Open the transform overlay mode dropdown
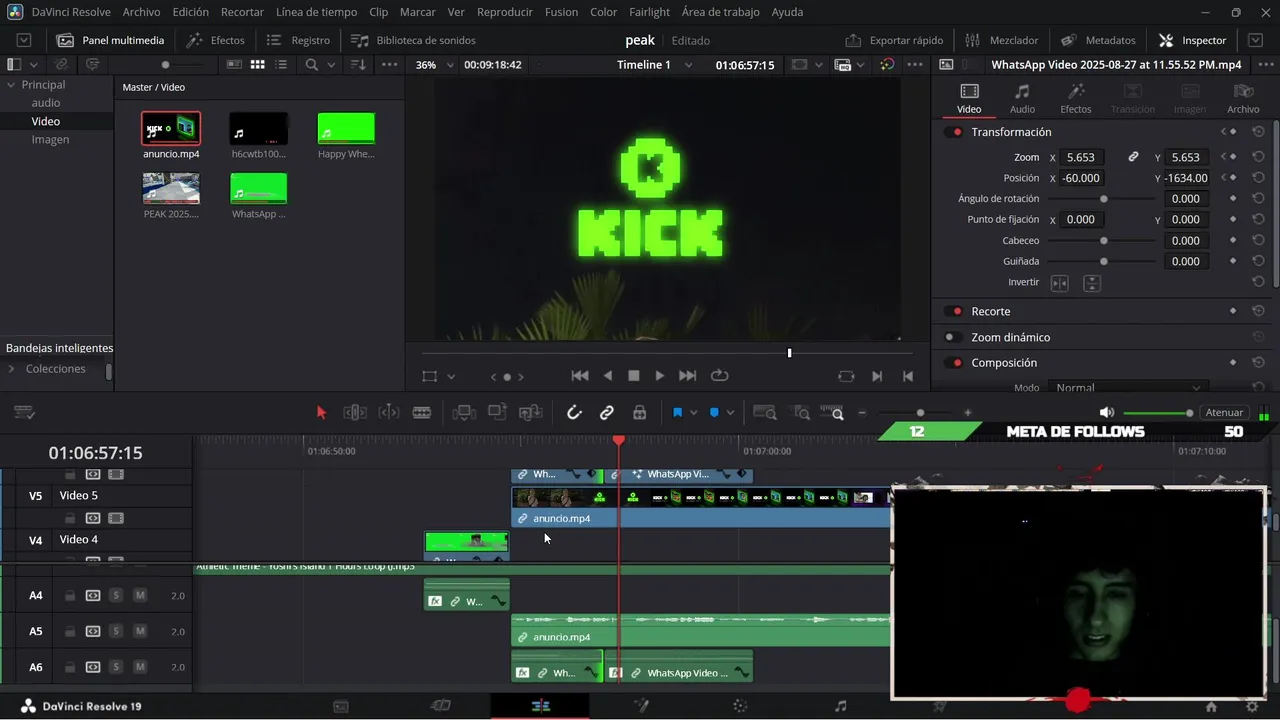The width and height of the screenshot is (1280, 720). click(451, 376)
